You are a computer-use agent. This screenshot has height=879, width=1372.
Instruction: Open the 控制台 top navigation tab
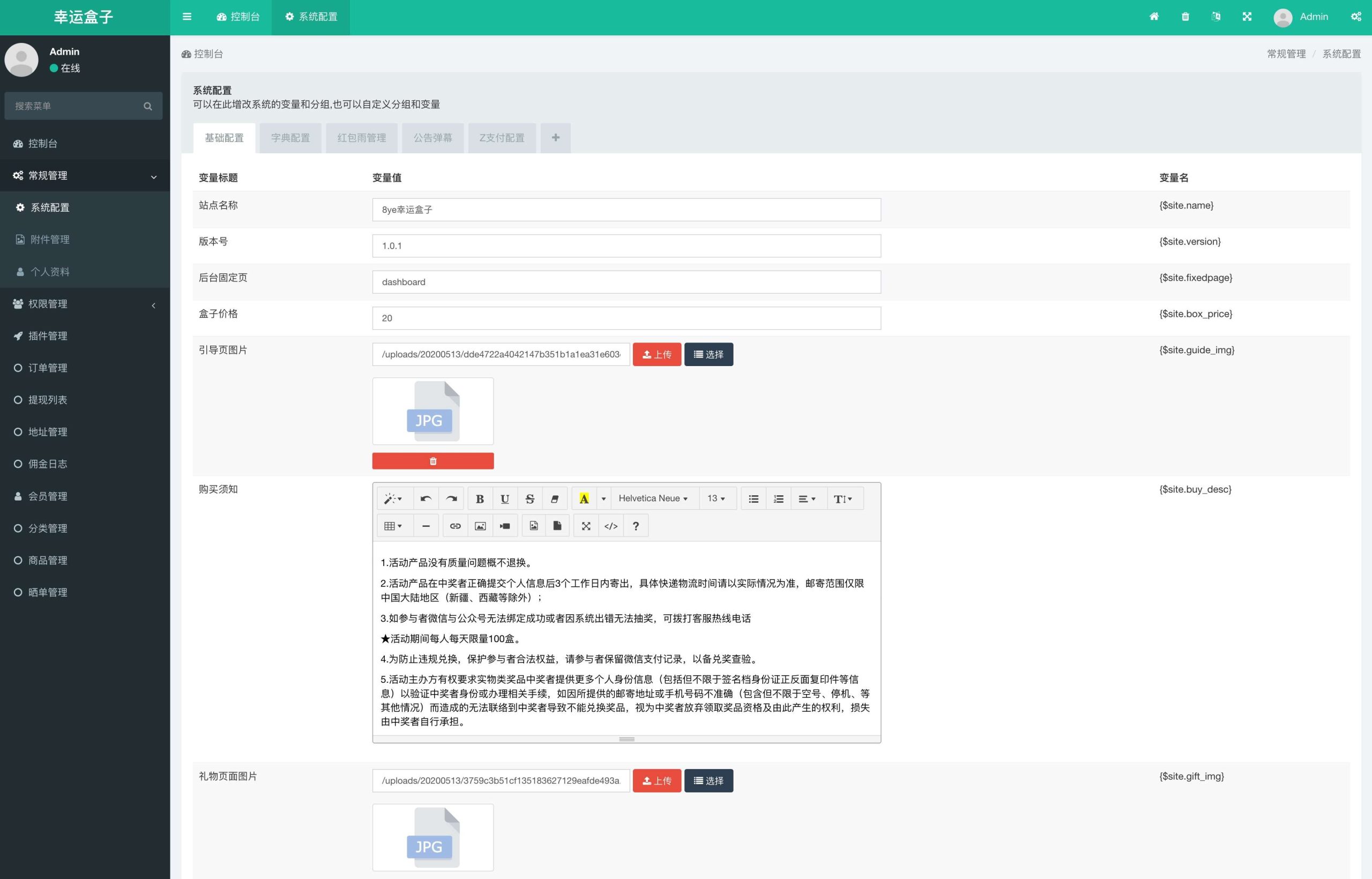pos(238,17)
